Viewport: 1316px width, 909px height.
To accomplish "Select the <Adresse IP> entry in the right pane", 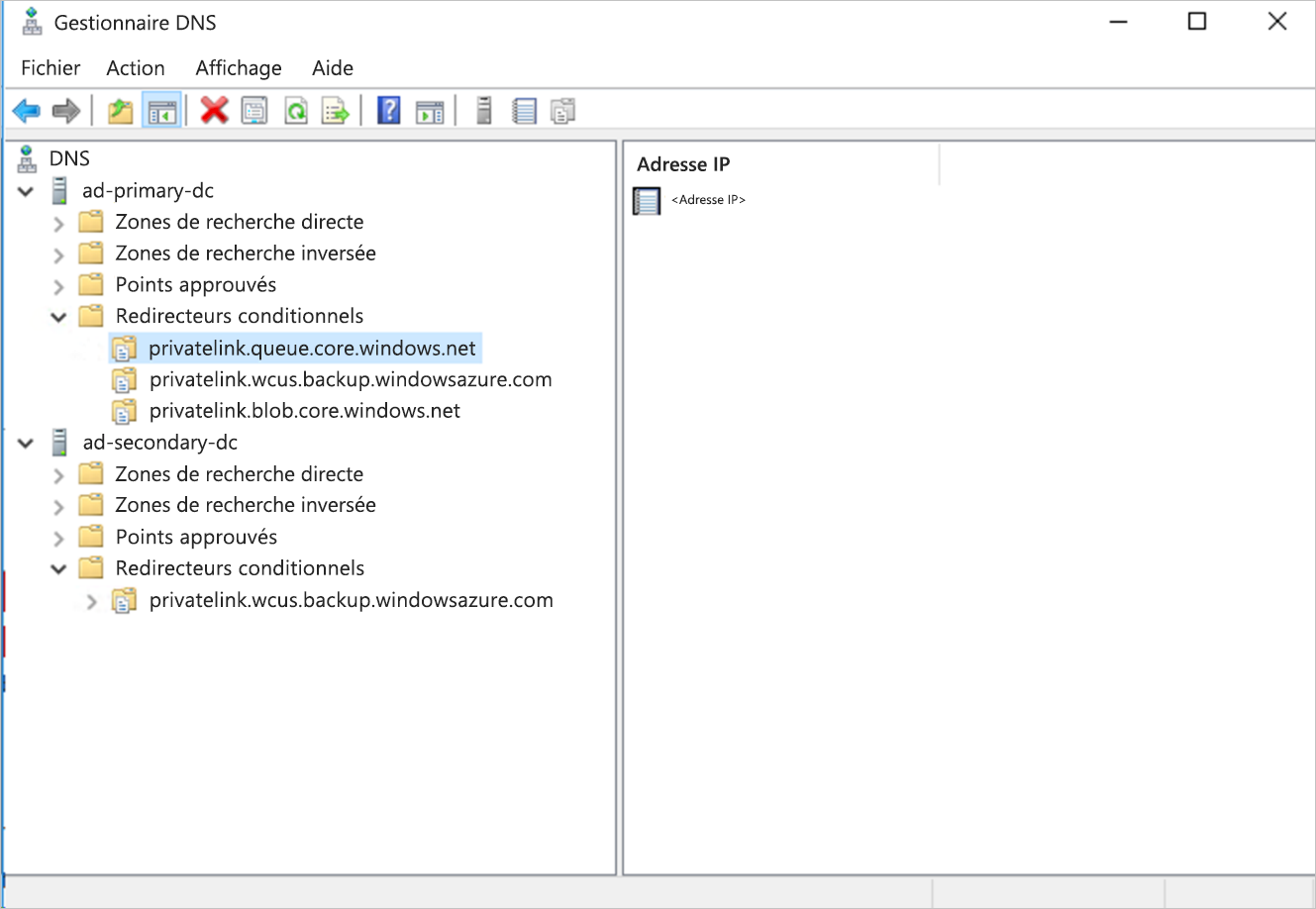I will (x=707, y=199).
